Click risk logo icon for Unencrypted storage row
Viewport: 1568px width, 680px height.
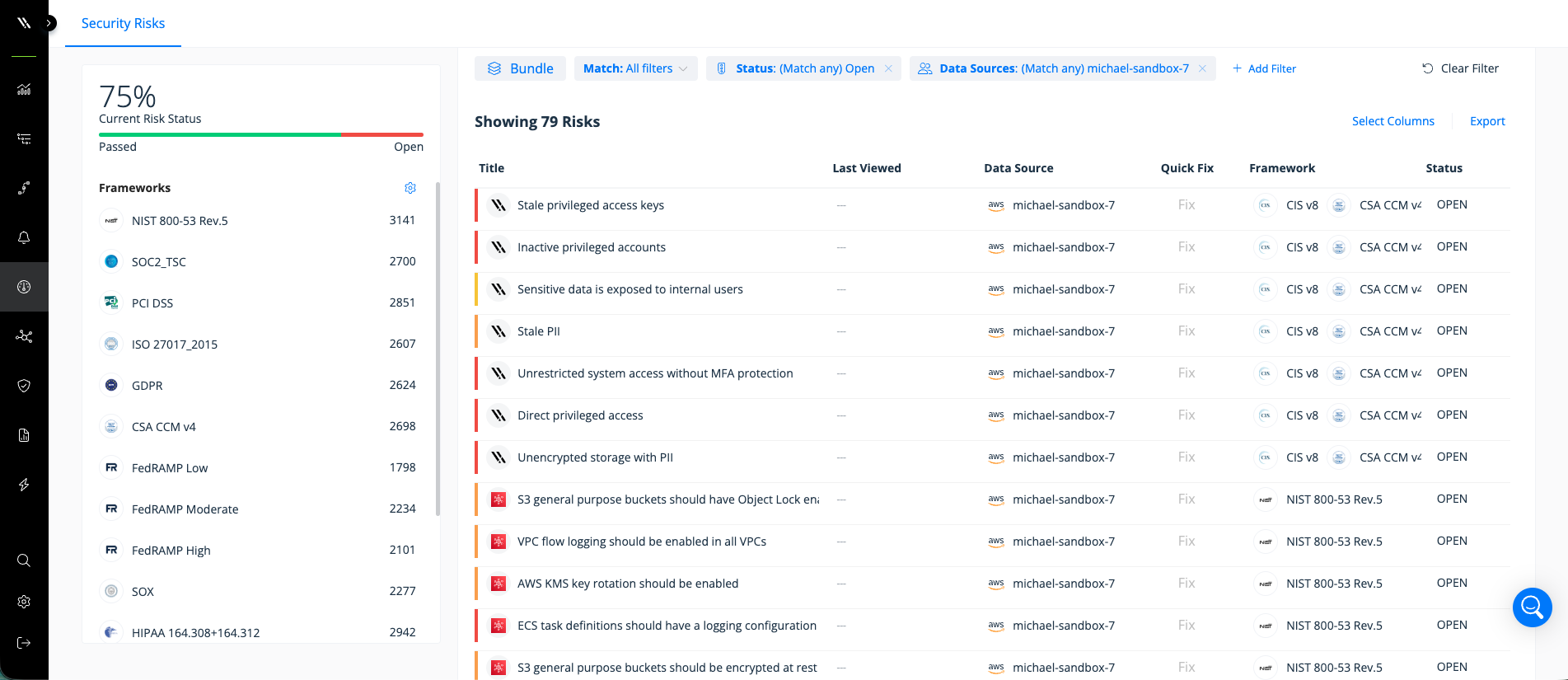click(x=498, y=457)
